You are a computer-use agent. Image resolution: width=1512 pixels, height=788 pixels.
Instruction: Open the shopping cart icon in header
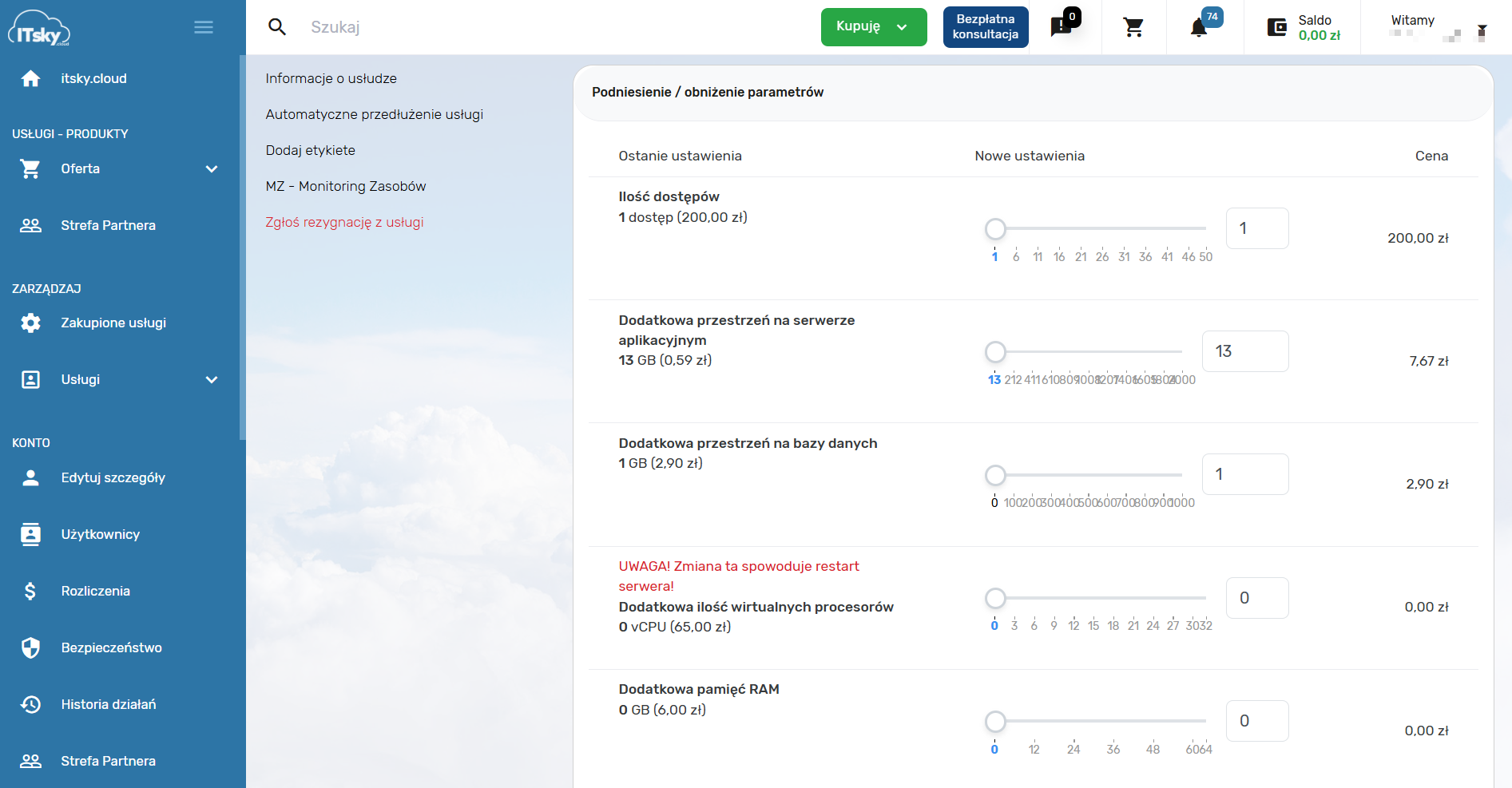(x=1133, y=27)
